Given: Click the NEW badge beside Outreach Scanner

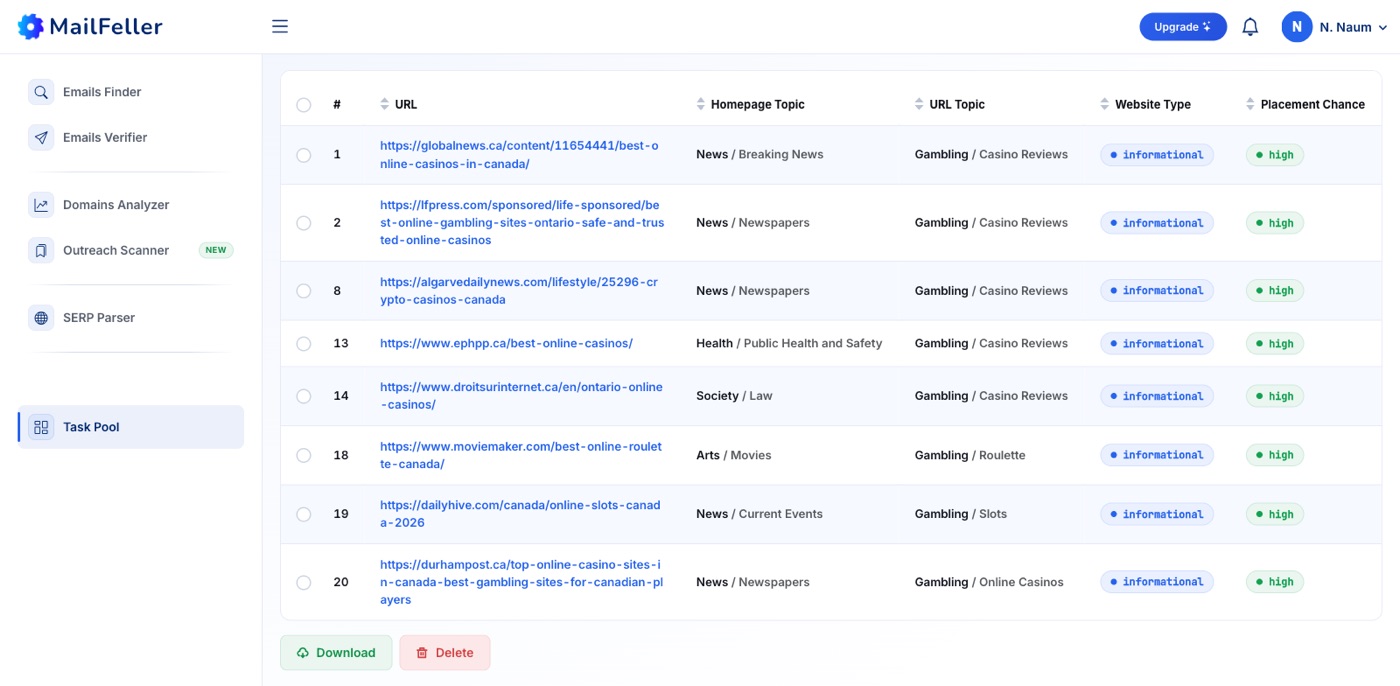Looking at the screenshot, I should (216, 250).
